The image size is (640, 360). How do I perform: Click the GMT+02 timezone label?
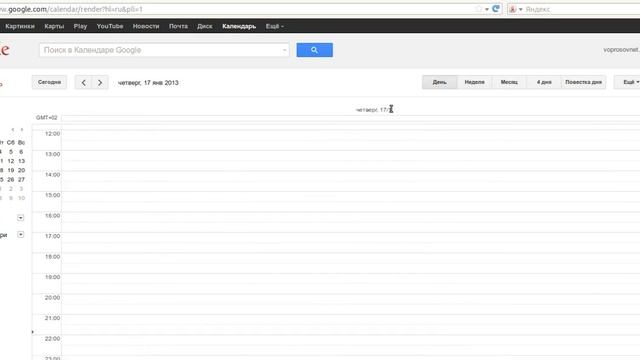pos(47,118)
